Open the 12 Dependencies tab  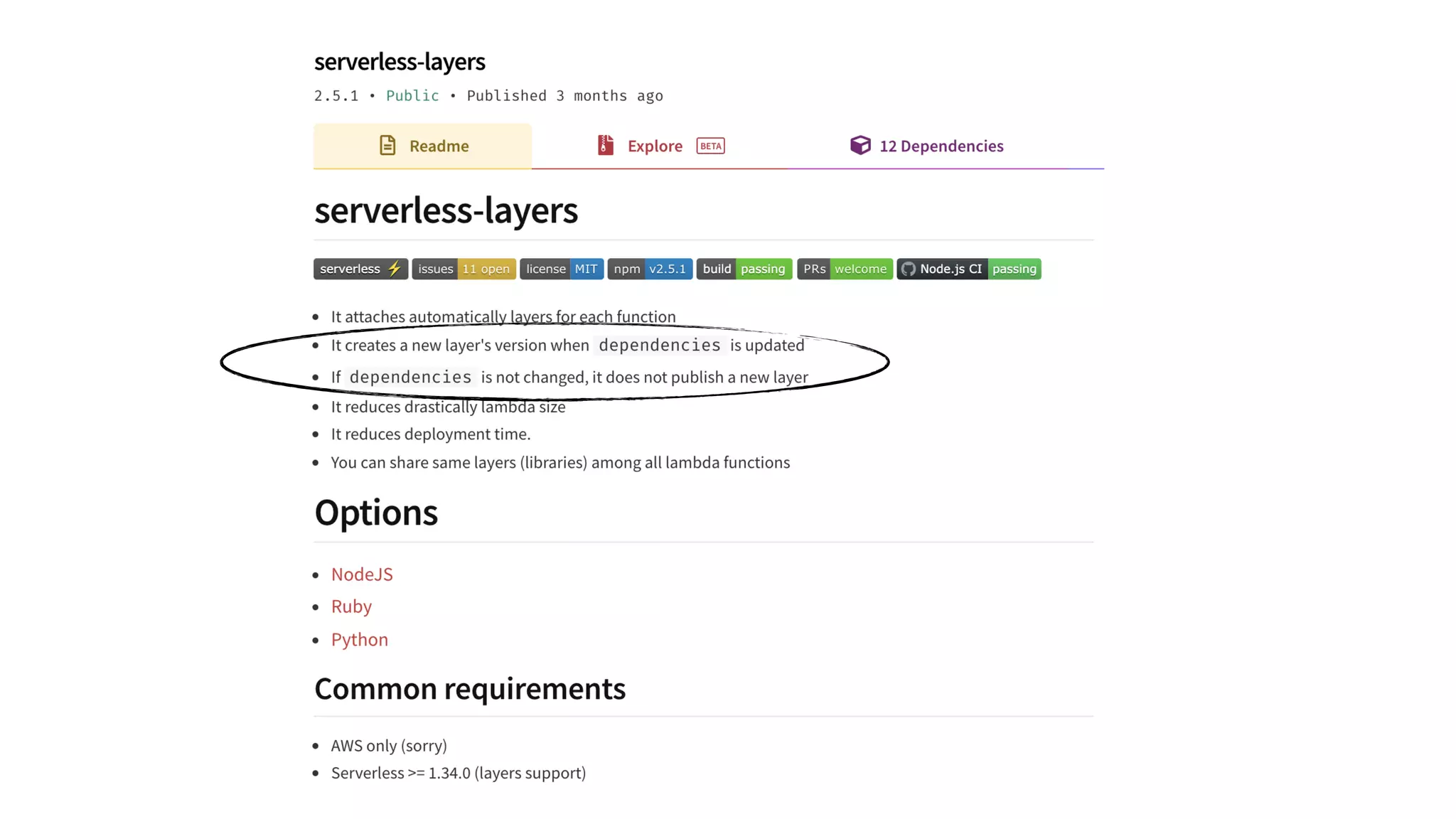(x=926, y=146)
